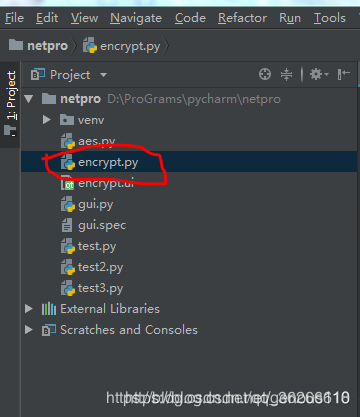Expand Scratches and Consoles node
360x417 pixels.
click(x=29, y=330)
